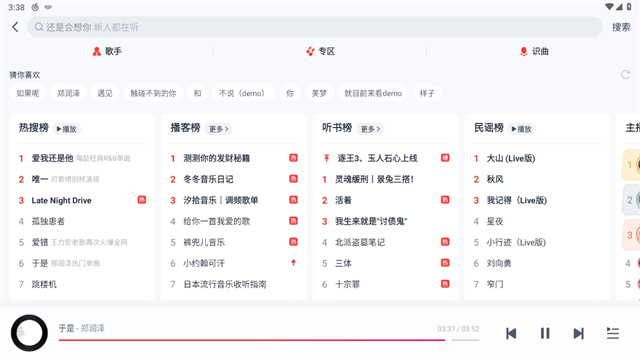Open the 歌手 section
The height and width of the screenshot is (360, 640).
[x=107, y=51]
